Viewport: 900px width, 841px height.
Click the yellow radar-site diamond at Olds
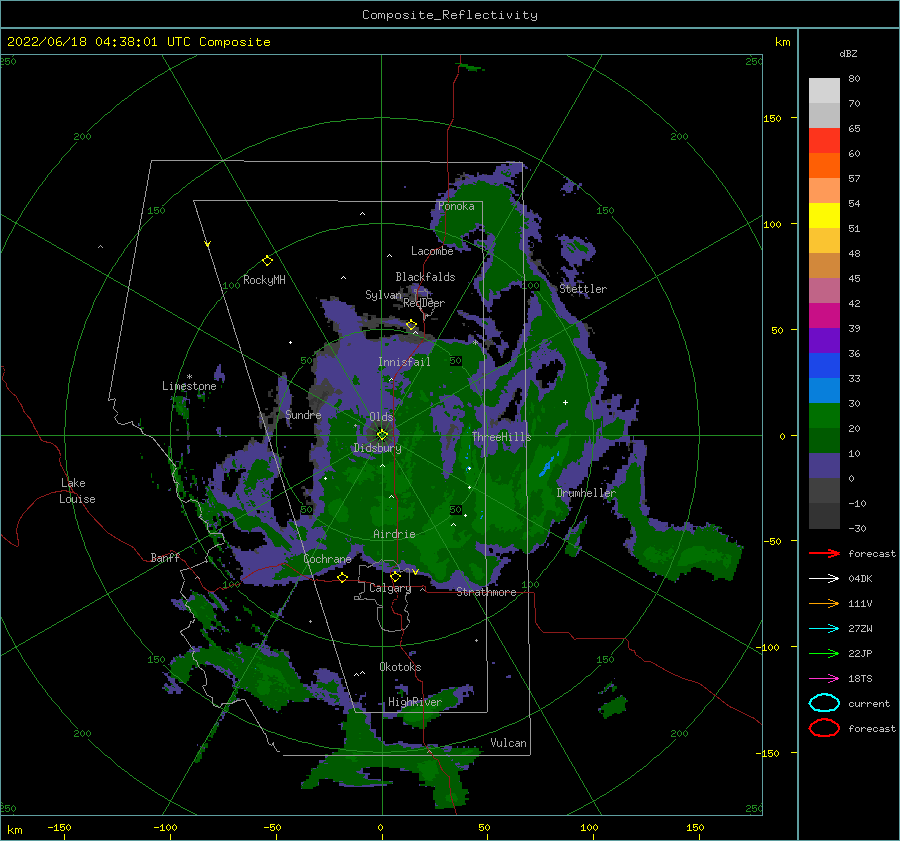tap(382, 435)
